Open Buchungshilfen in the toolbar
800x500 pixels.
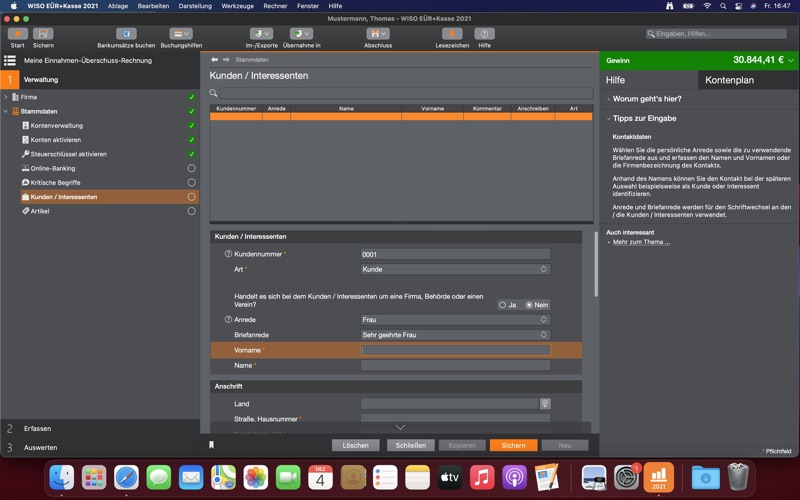[181, 34]
